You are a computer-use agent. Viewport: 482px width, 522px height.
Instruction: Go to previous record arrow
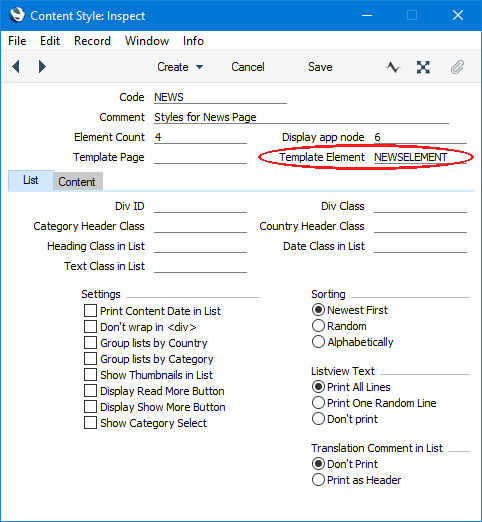pyautogui.click(x=16, y=67)
